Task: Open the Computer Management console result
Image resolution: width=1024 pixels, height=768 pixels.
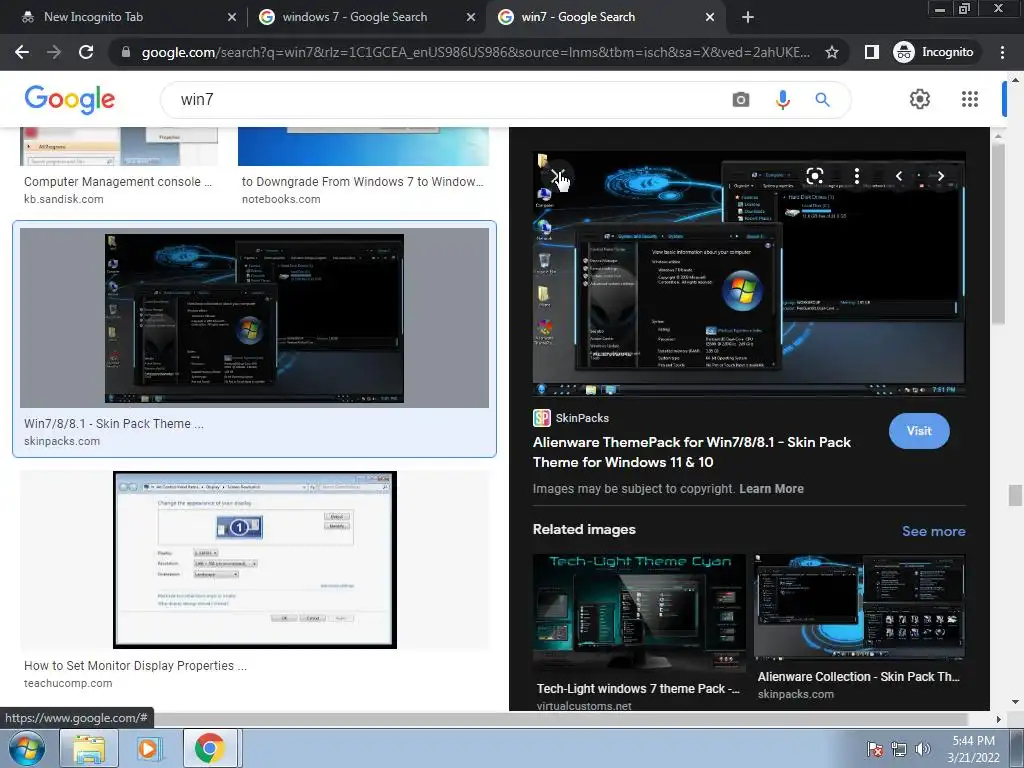Action: click(118, 182)
